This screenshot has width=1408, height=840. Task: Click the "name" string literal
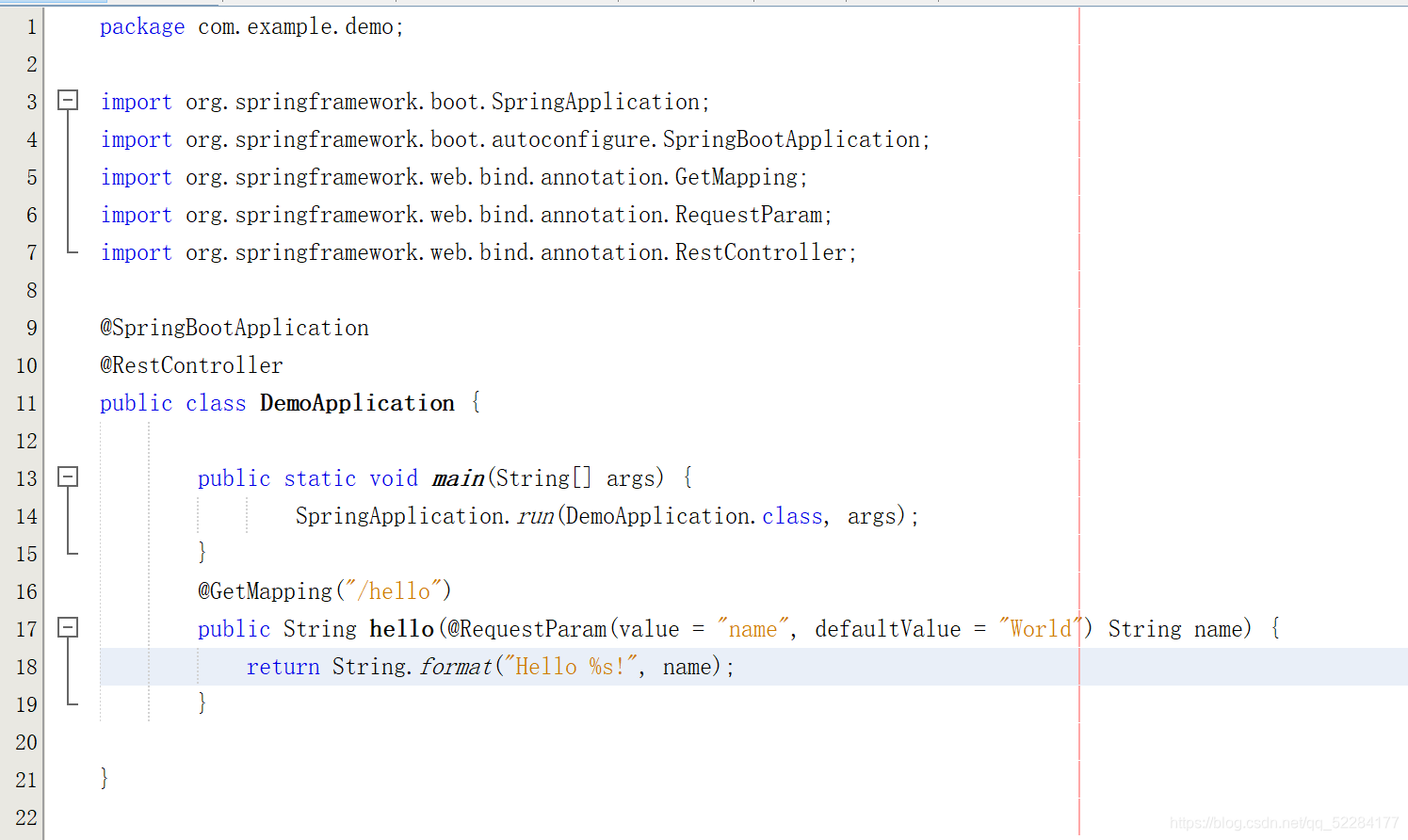(753, 629)
